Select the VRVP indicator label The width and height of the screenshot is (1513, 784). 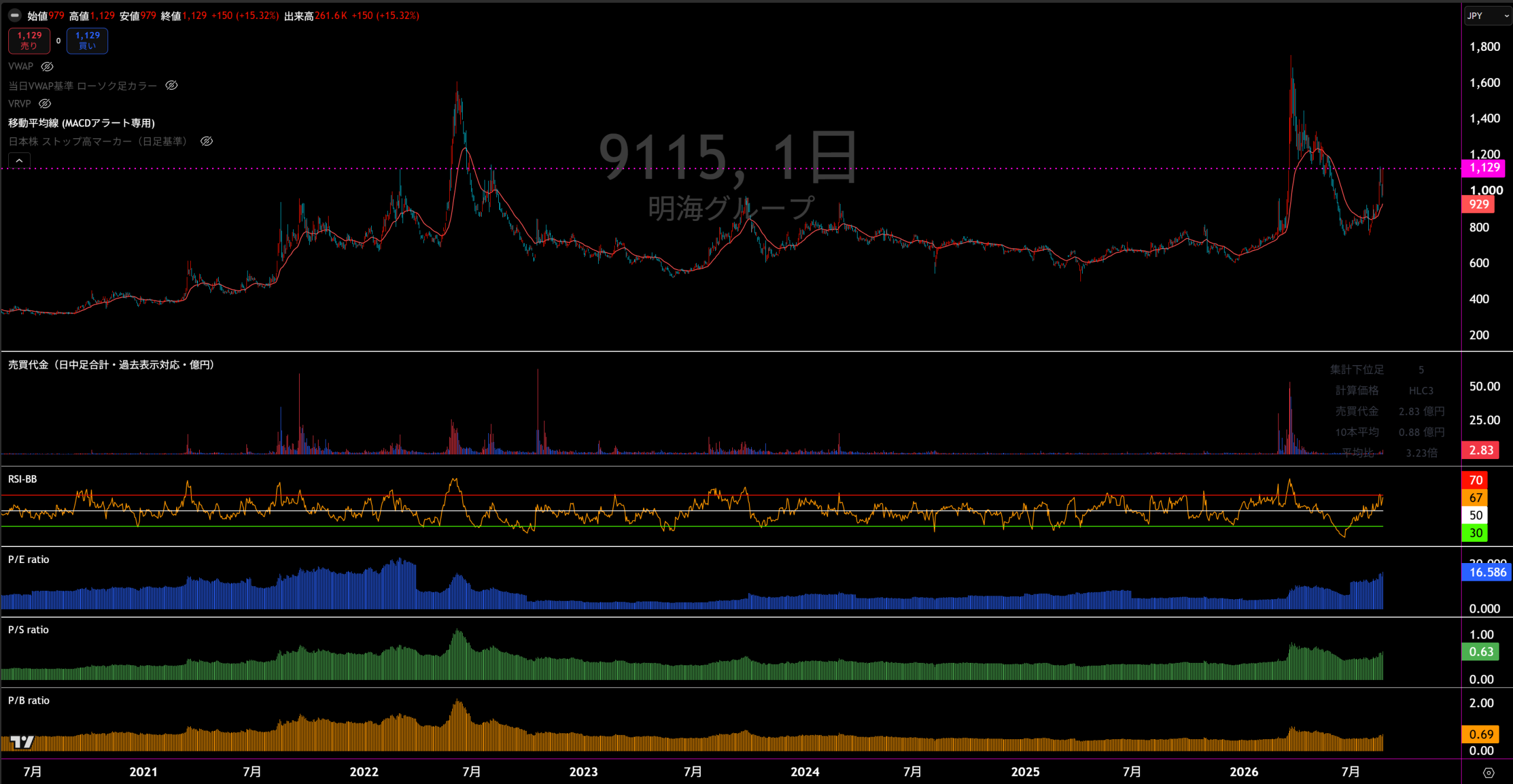20,104
